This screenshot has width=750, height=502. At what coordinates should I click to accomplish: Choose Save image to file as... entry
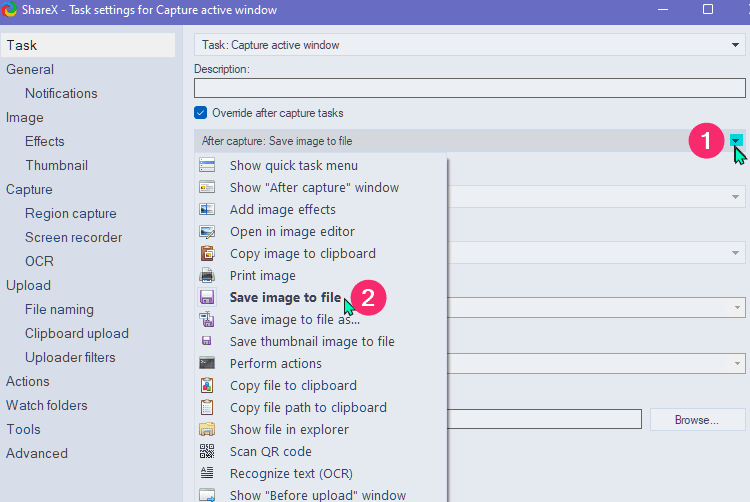pyautogui.click(x=321, y=319)
